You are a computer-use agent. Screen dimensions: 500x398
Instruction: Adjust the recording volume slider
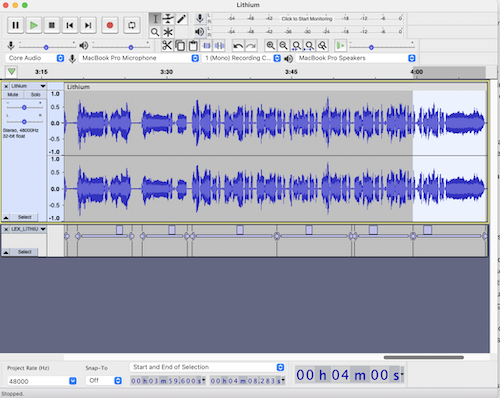click(46, 47)
